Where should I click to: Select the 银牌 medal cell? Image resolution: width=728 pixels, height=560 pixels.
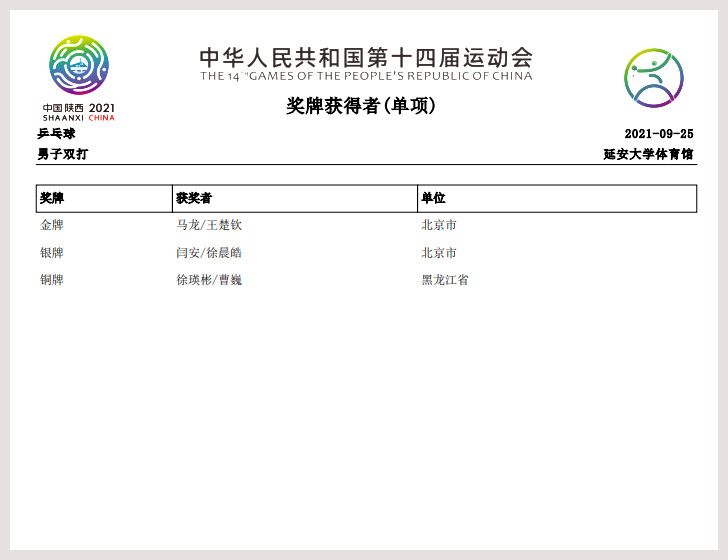pos(52,253)
